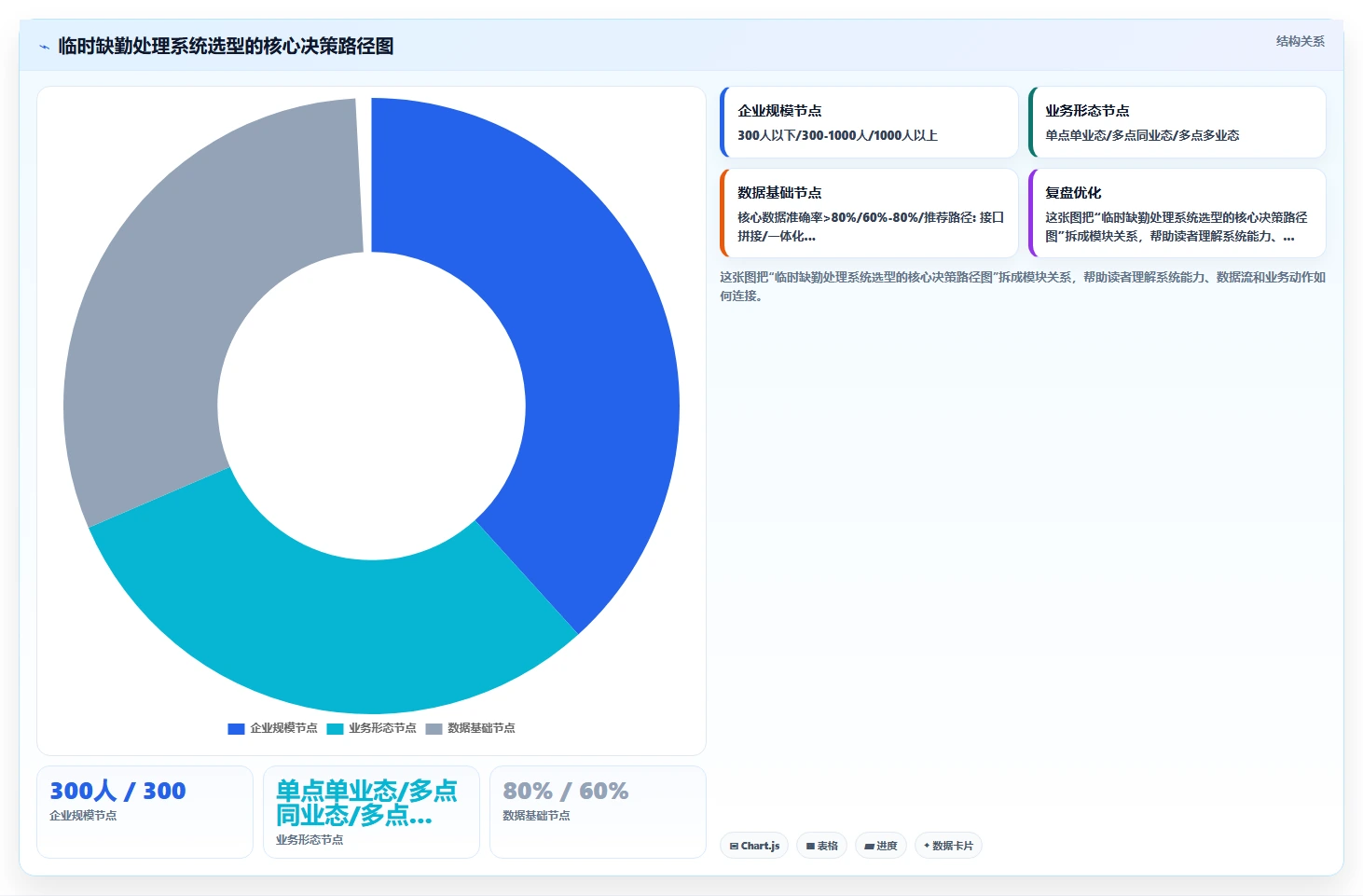Click the 企业规模节点 legend label
1363x896 pixels.
click(x=283, y=728)
